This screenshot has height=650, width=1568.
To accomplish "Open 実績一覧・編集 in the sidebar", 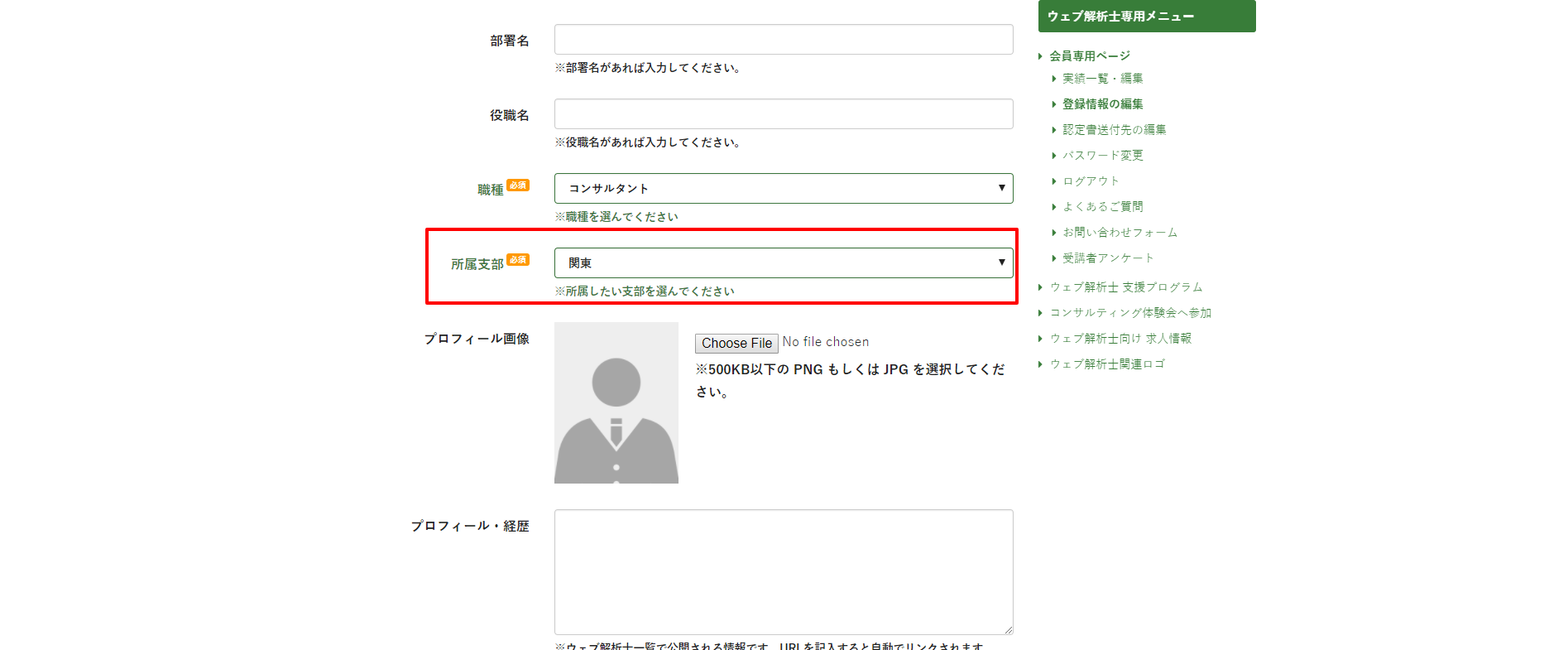I will 1102,79.
